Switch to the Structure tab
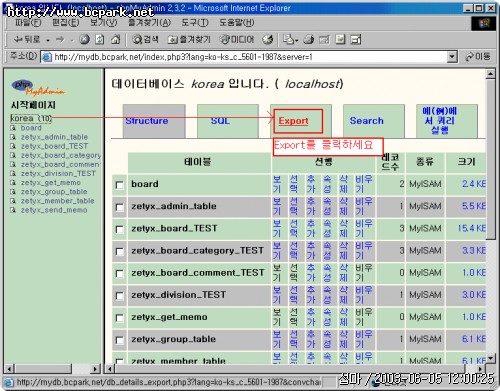Image resolution: width=500 pixels, height=391 pixels. click(154, 121)
